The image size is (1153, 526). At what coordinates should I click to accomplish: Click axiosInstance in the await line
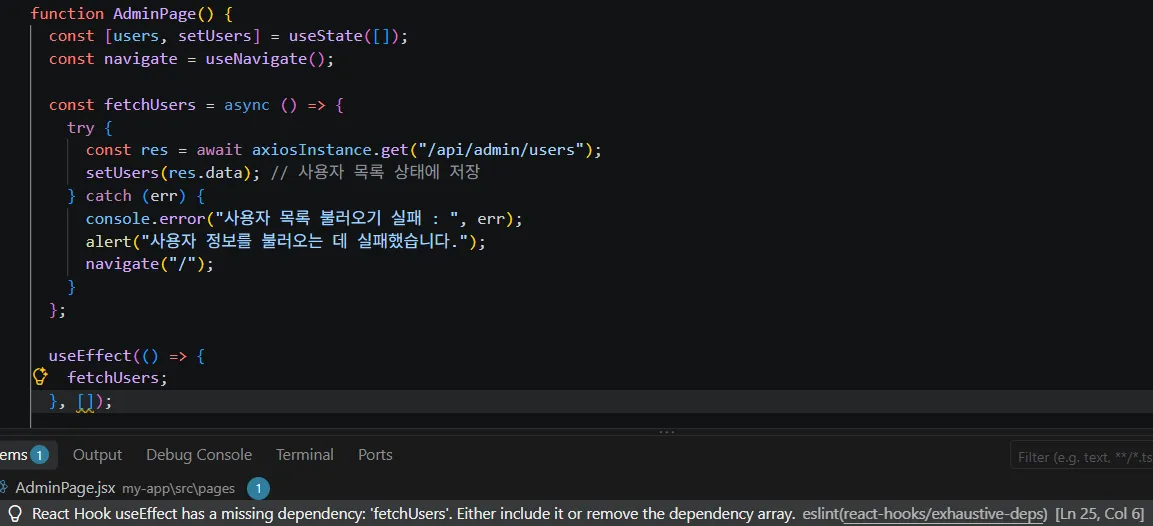coord(312,150)
